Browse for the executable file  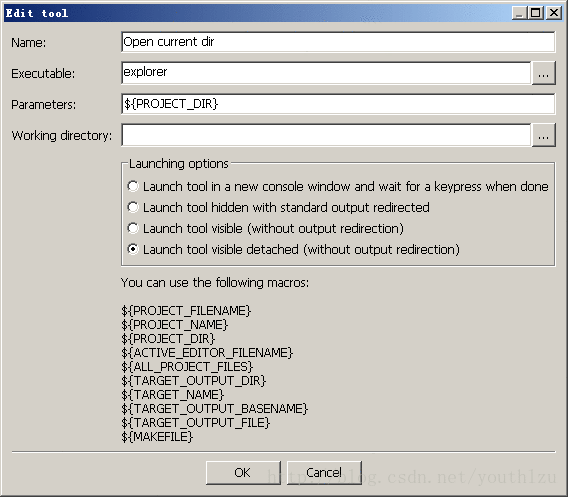pyautogui.click(x=543, y=73)
